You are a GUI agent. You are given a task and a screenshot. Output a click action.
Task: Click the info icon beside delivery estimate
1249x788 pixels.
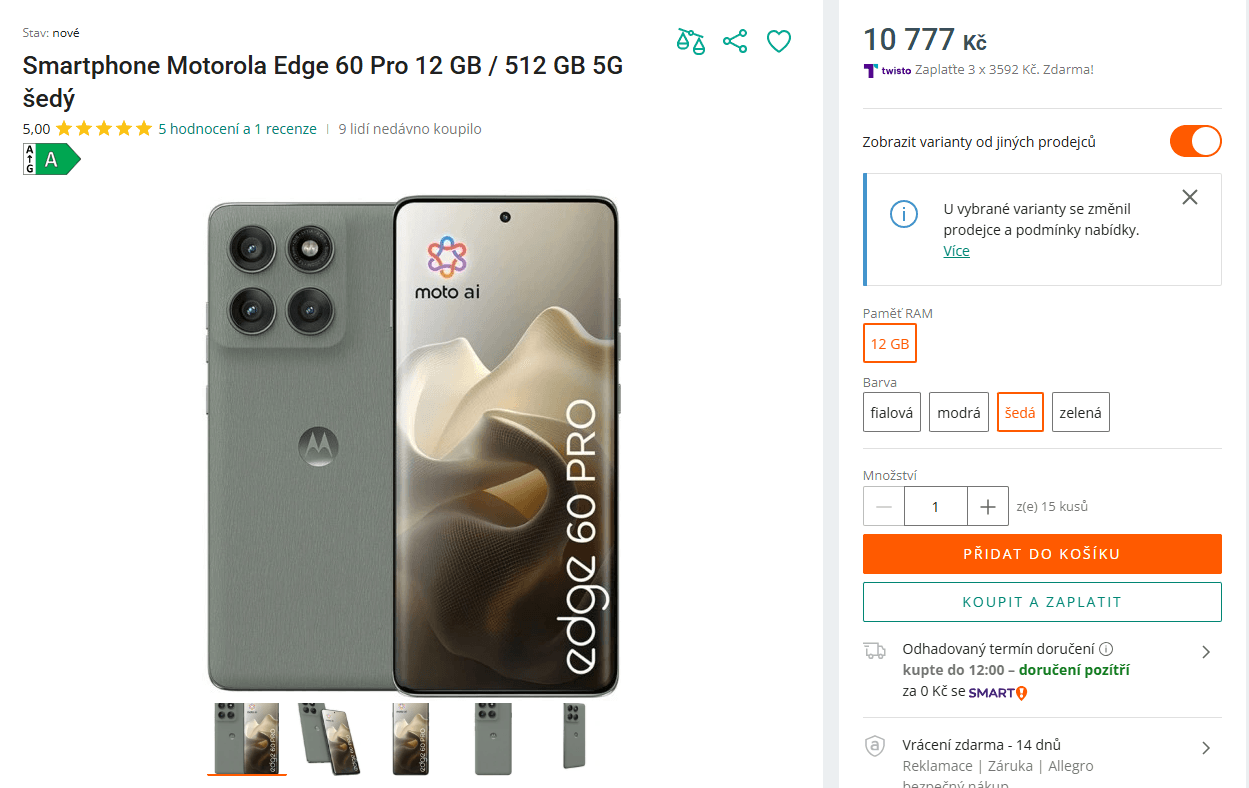[1106, 649]
